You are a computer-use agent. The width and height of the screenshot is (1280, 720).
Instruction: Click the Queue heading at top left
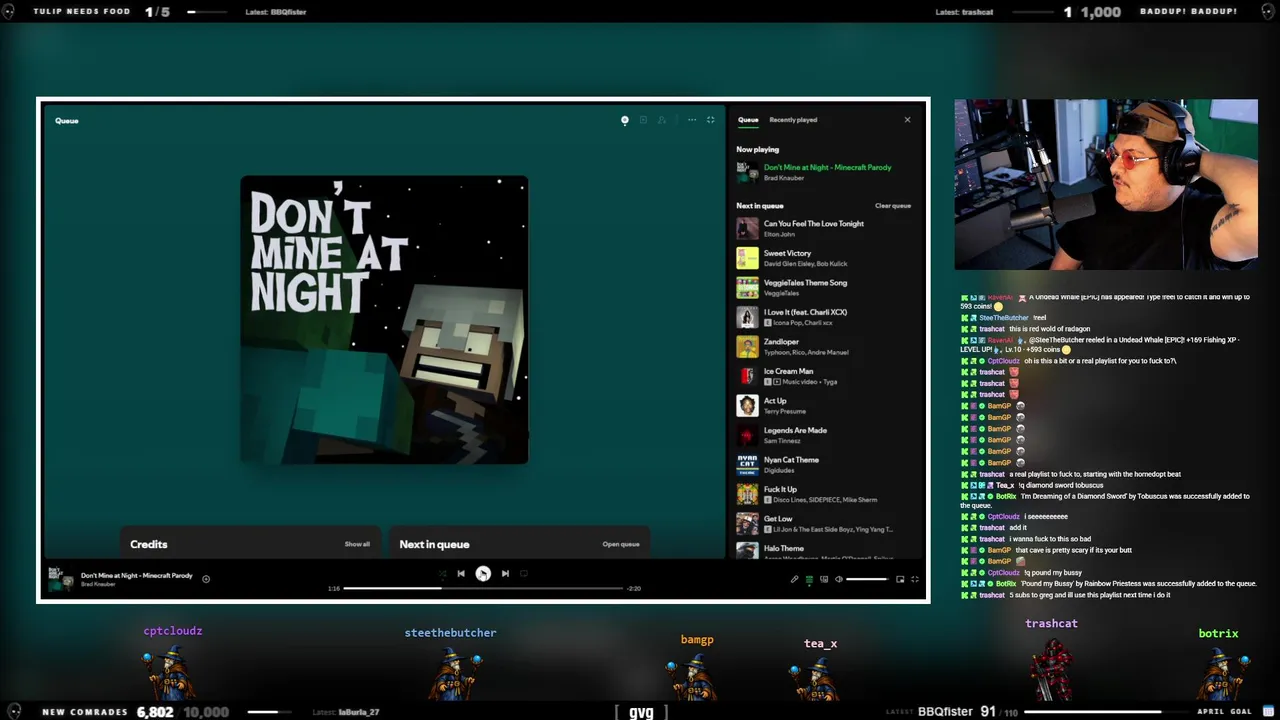(x=66, y=120)
